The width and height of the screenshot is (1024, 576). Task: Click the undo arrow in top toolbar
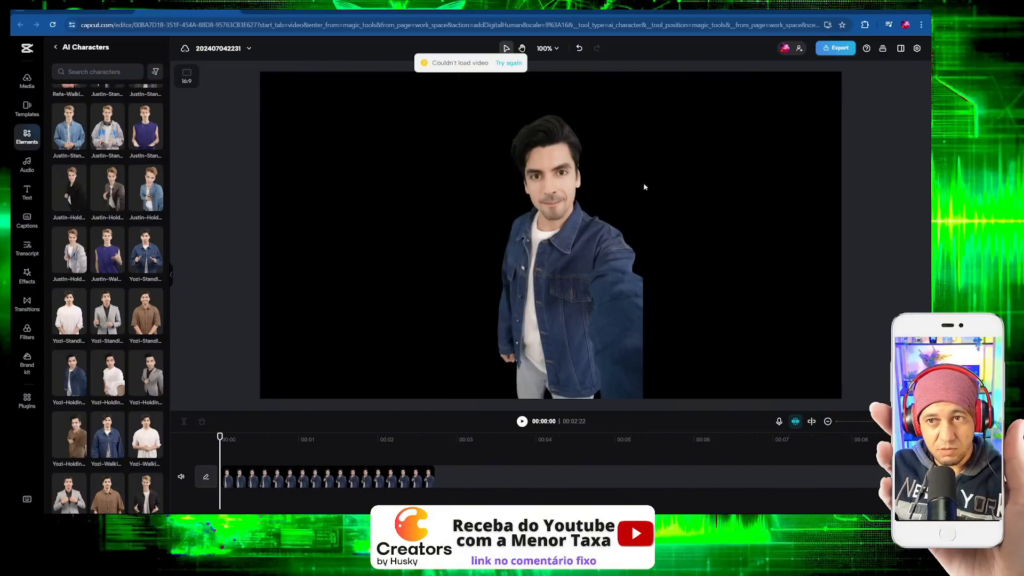click(x=579, y=48)
